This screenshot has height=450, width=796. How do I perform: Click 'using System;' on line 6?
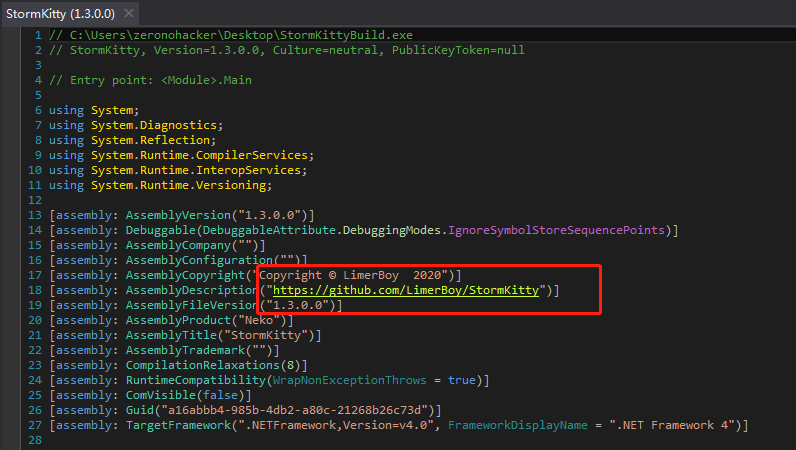[94, 110]
